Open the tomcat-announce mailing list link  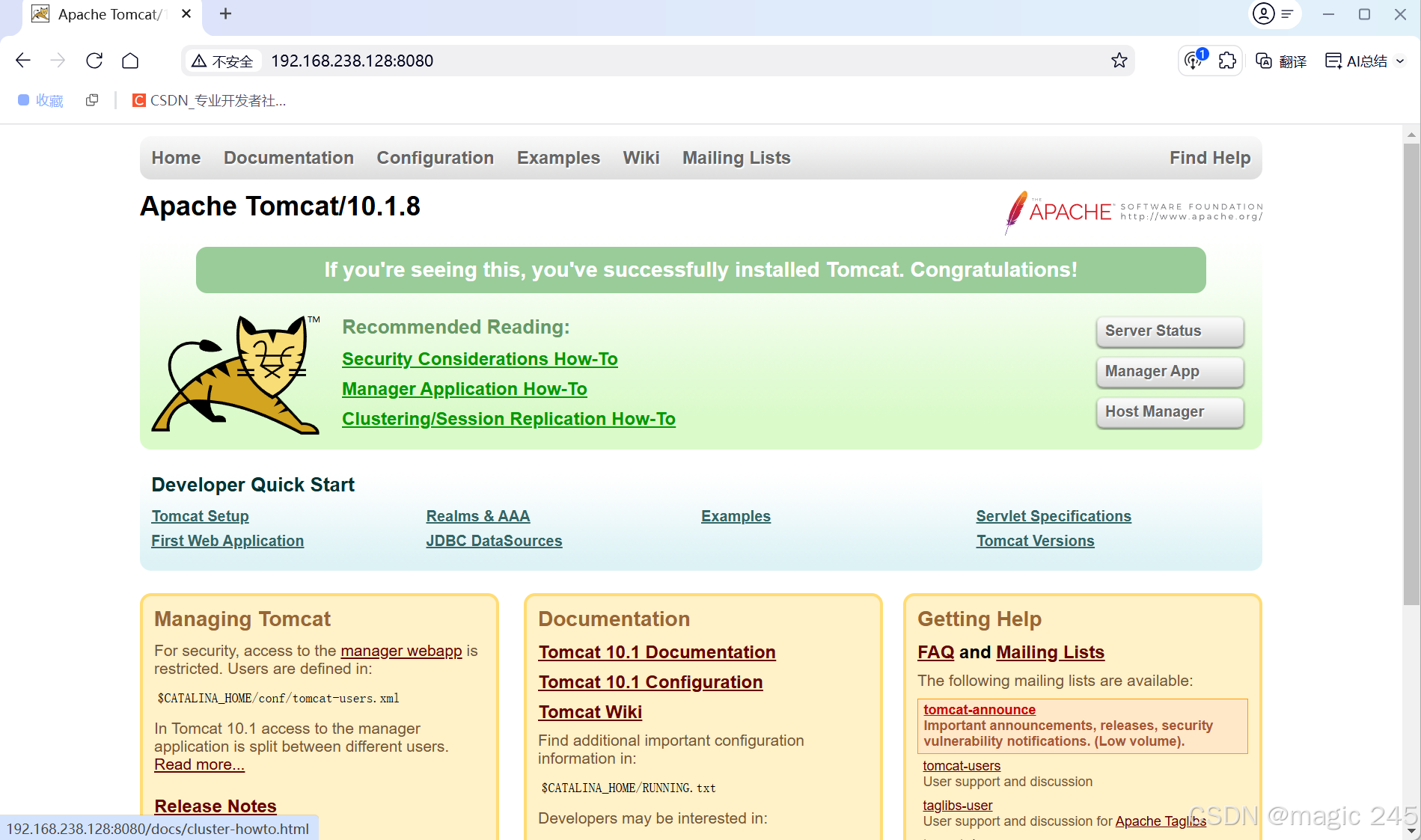pyautogui.click(x=980, y=710)
